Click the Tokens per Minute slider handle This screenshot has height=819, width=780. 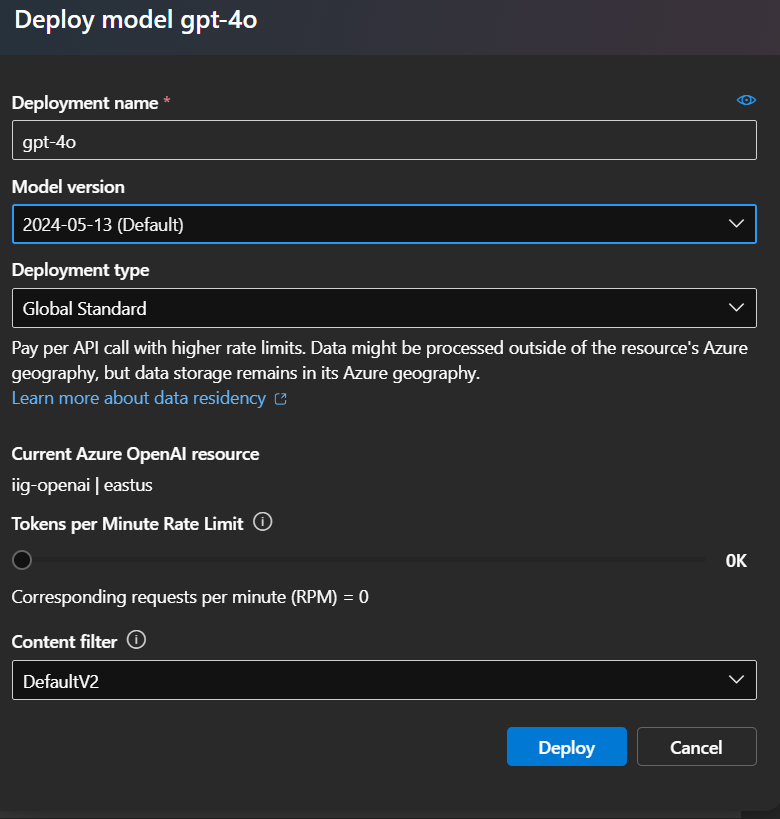(22, 560)
